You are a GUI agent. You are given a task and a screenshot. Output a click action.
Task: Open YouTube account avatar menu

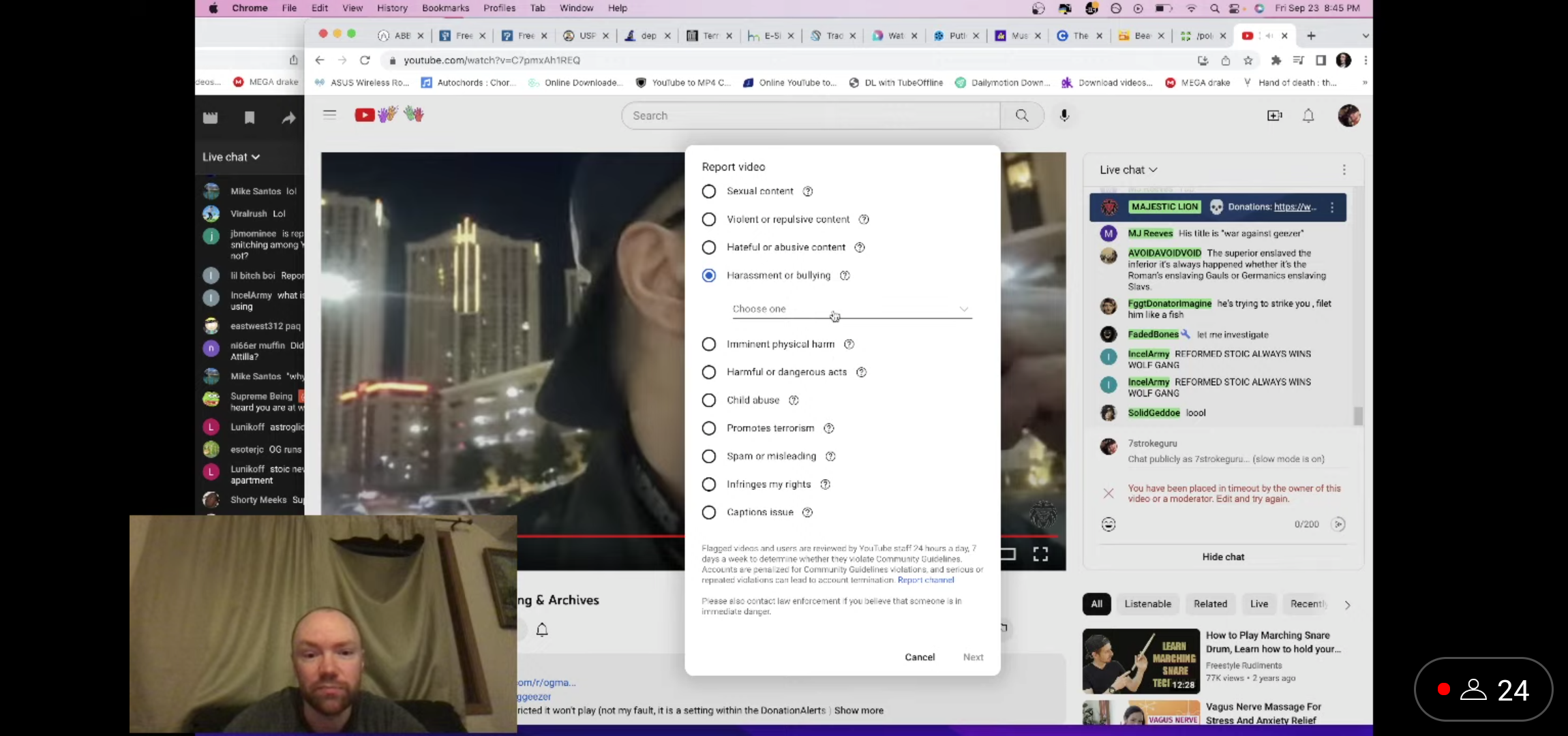[1348, 116]
